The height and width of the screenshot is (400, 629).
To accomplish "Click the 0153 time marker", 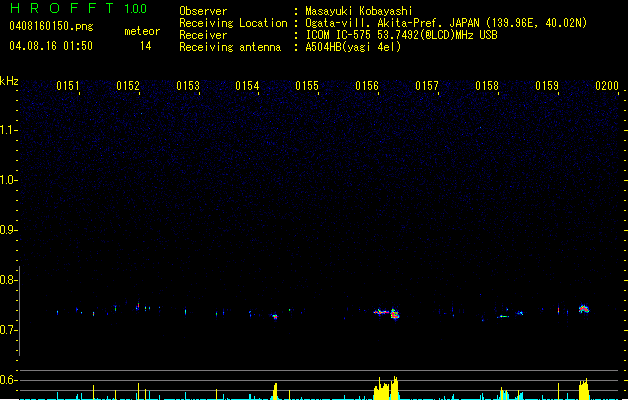I will (188, 86).
